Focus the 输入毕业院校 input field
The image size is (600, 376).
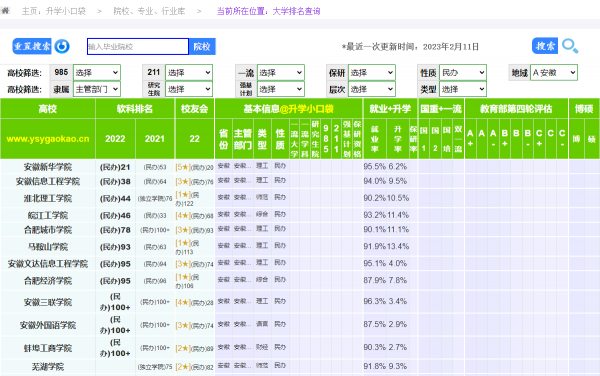point(138,47)
